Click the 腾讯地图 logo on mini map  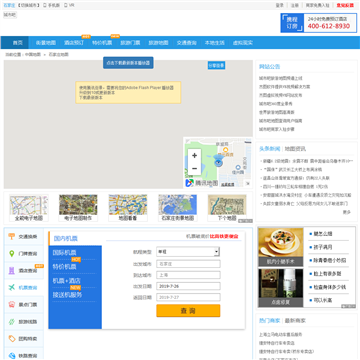tap(202, 183)
